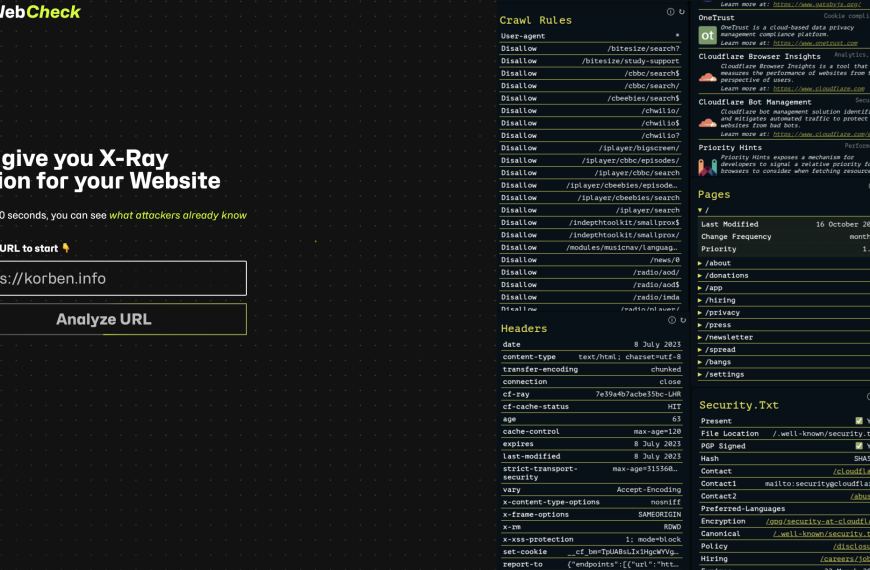The width and height of the screenshot is (870, 570).
Task: Click the Cloudflare Bot Management cloud logo
Action: pyautogui.click(x=707, y=123)
